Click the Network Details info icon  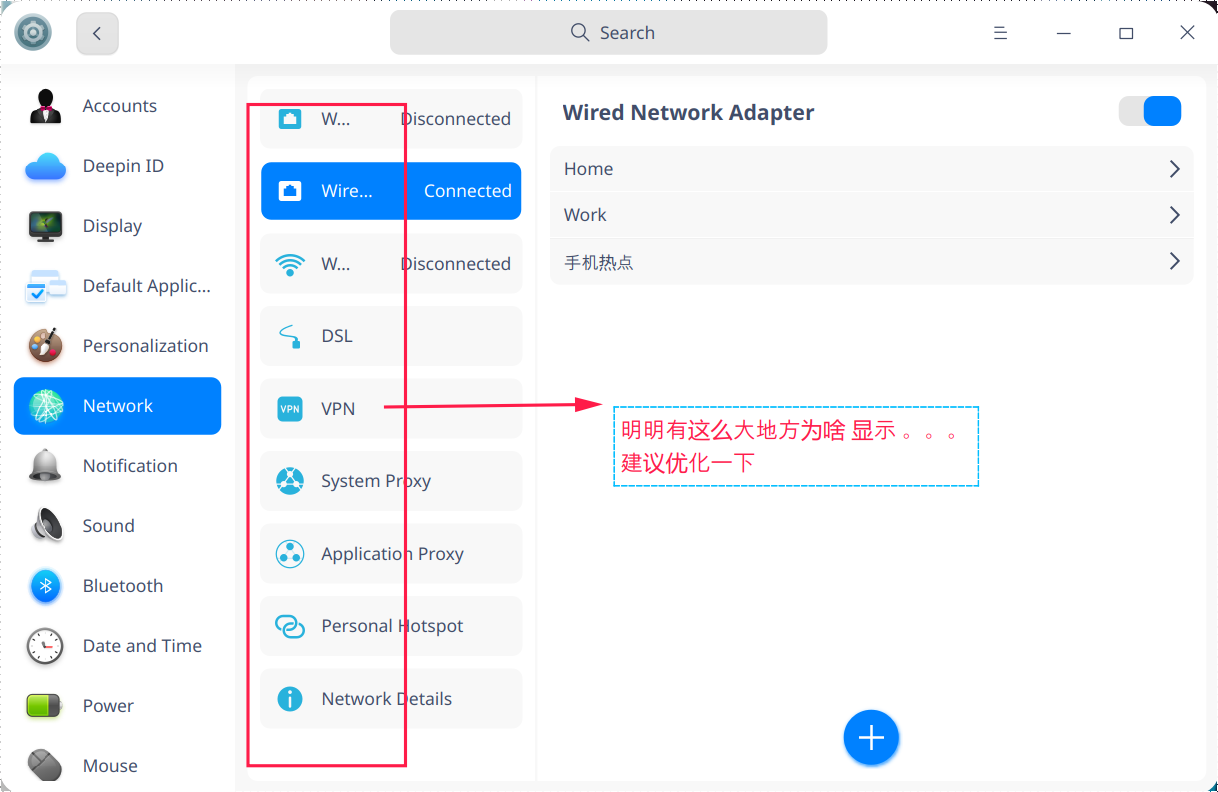[290, 699]
